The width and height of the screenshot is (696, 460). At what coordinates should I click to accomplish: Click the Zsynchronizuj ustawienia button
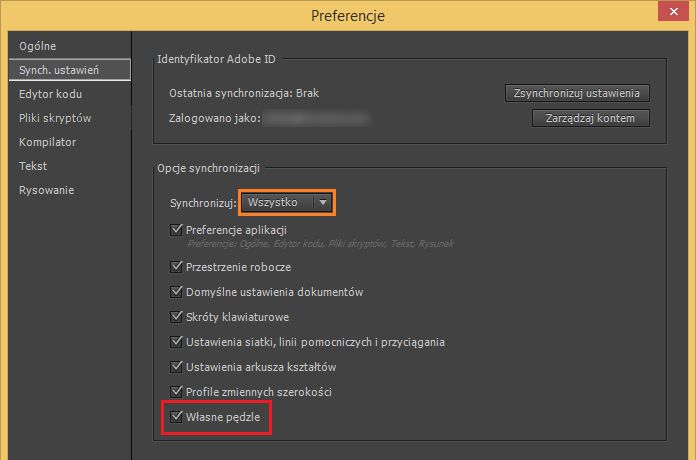pyautogui.click(x=577, y=93)
